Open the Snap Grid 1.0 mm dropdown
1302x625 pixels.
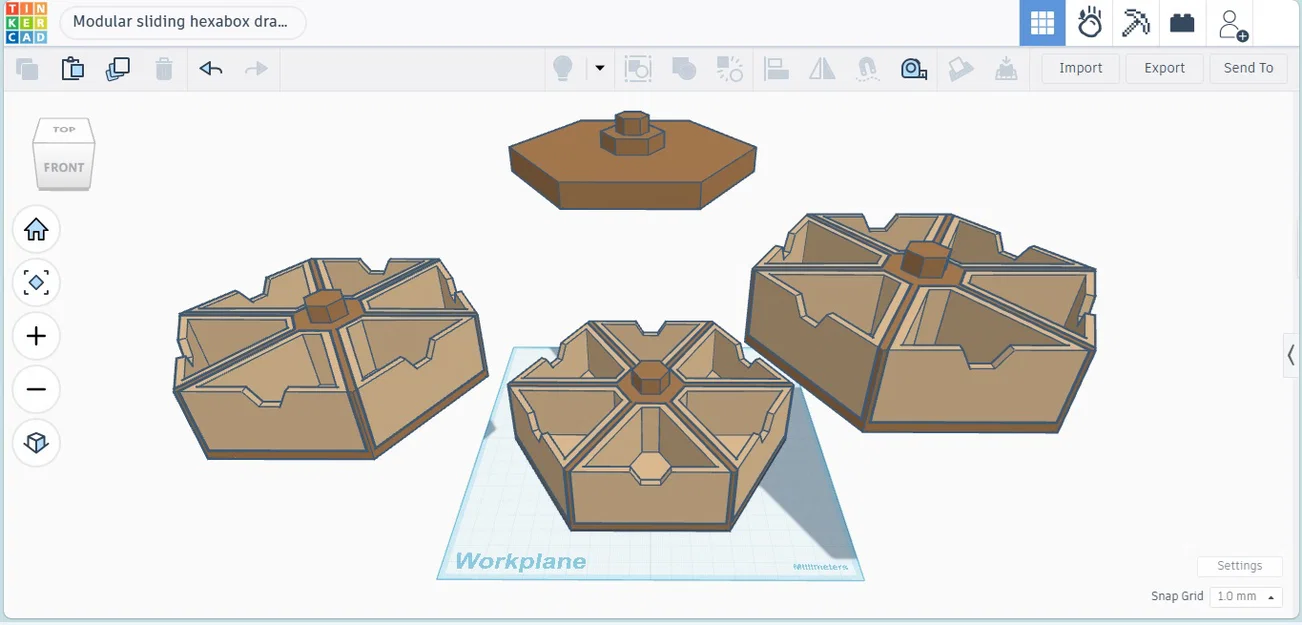click(x=1245, y=596)
